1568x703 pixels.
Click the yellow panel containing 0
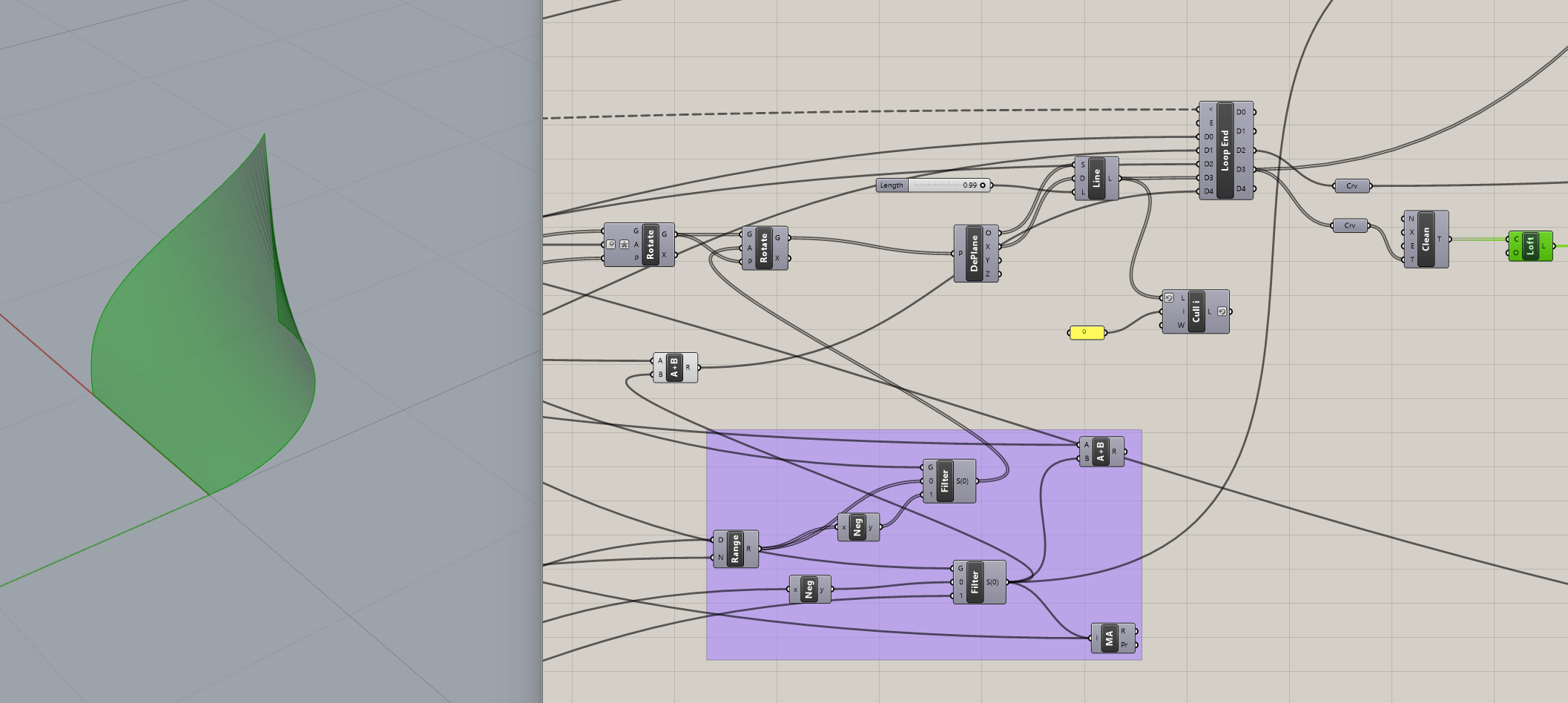[1087, 333]
